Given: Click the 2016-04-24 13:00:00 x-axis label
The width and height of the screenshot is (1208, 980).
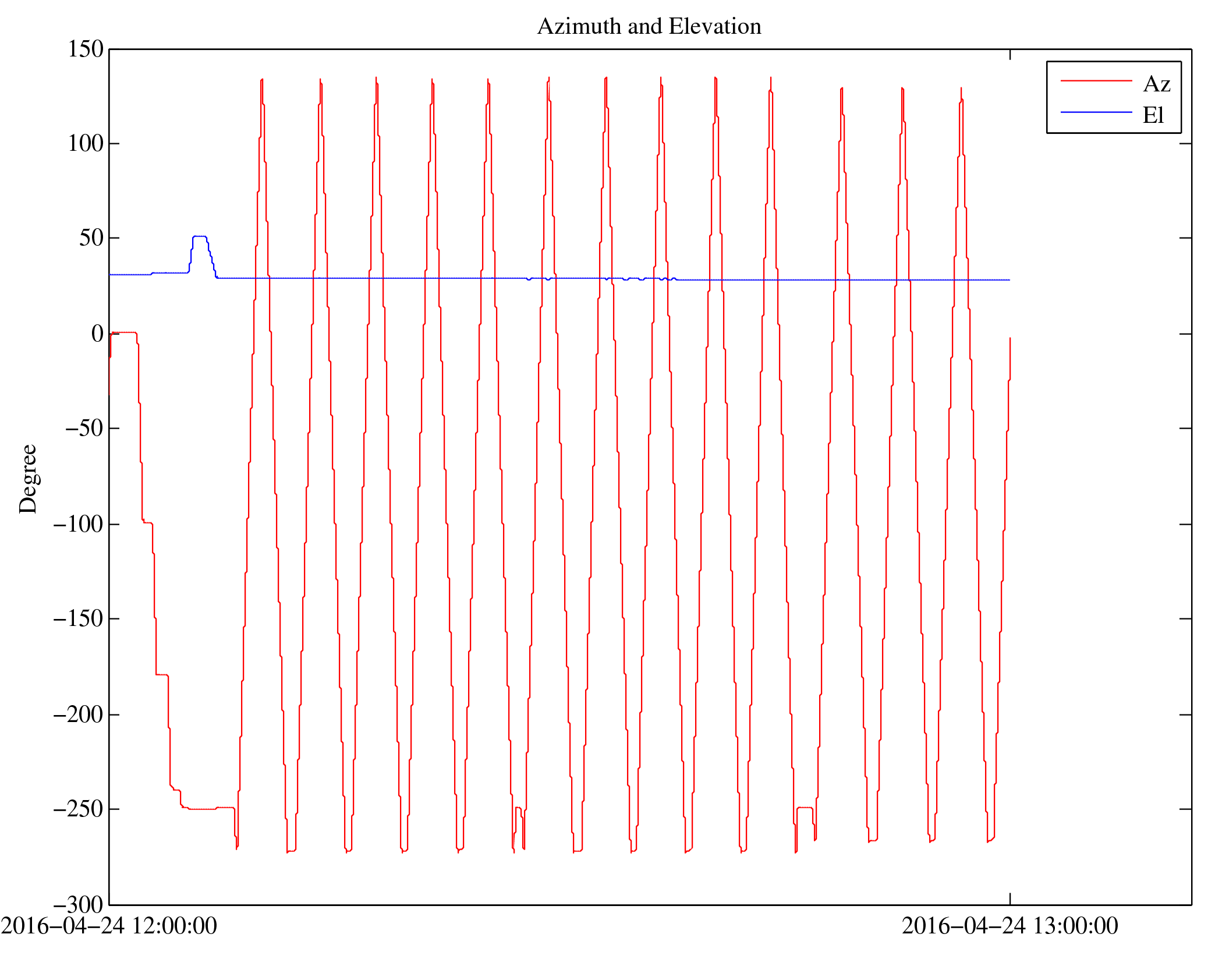Looking at the screenshot, I should (x=1009, y=926).
